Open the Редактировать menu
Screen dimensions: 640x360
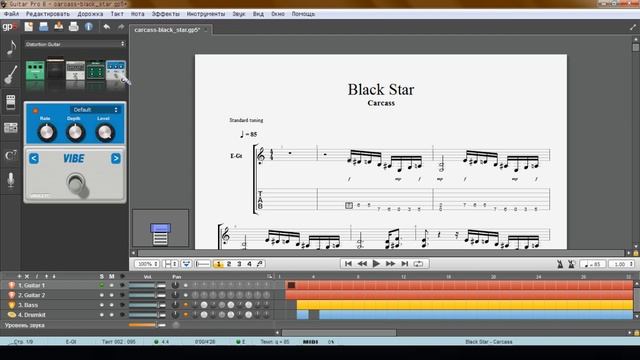click(x=48, y=14)
